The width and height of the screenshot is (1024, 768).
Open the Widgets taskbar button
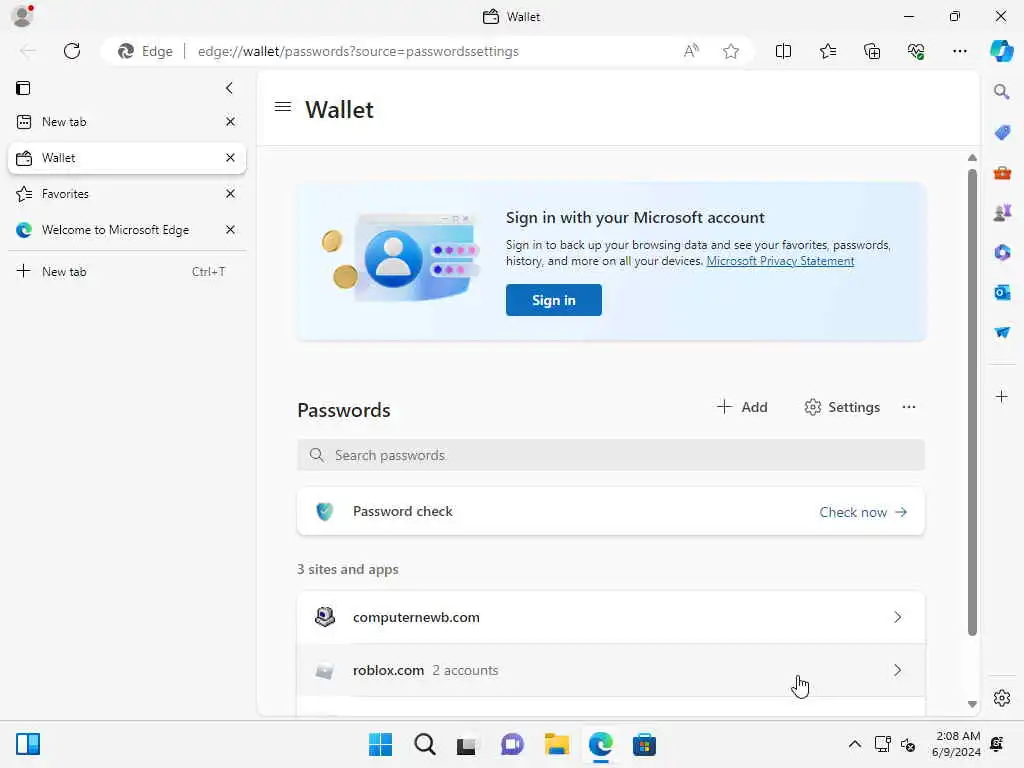pos(28,744)
